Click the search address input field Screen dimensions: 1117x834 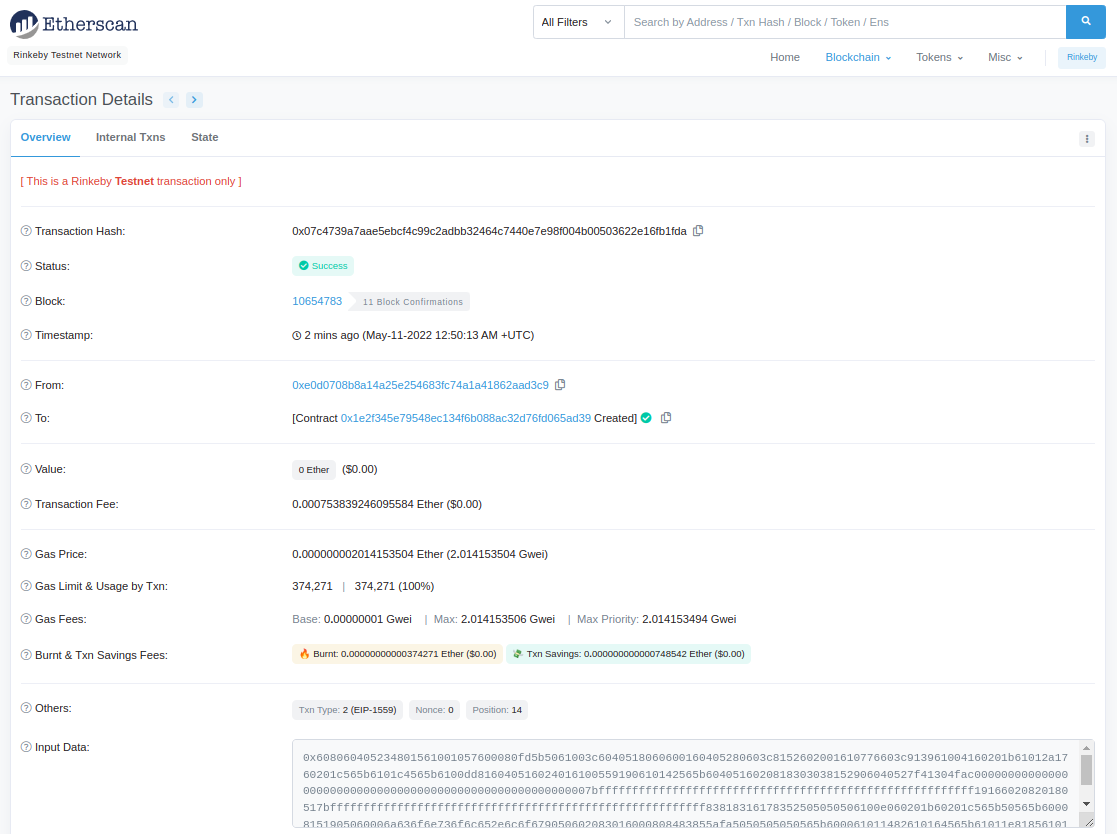[x=845, y=22]
